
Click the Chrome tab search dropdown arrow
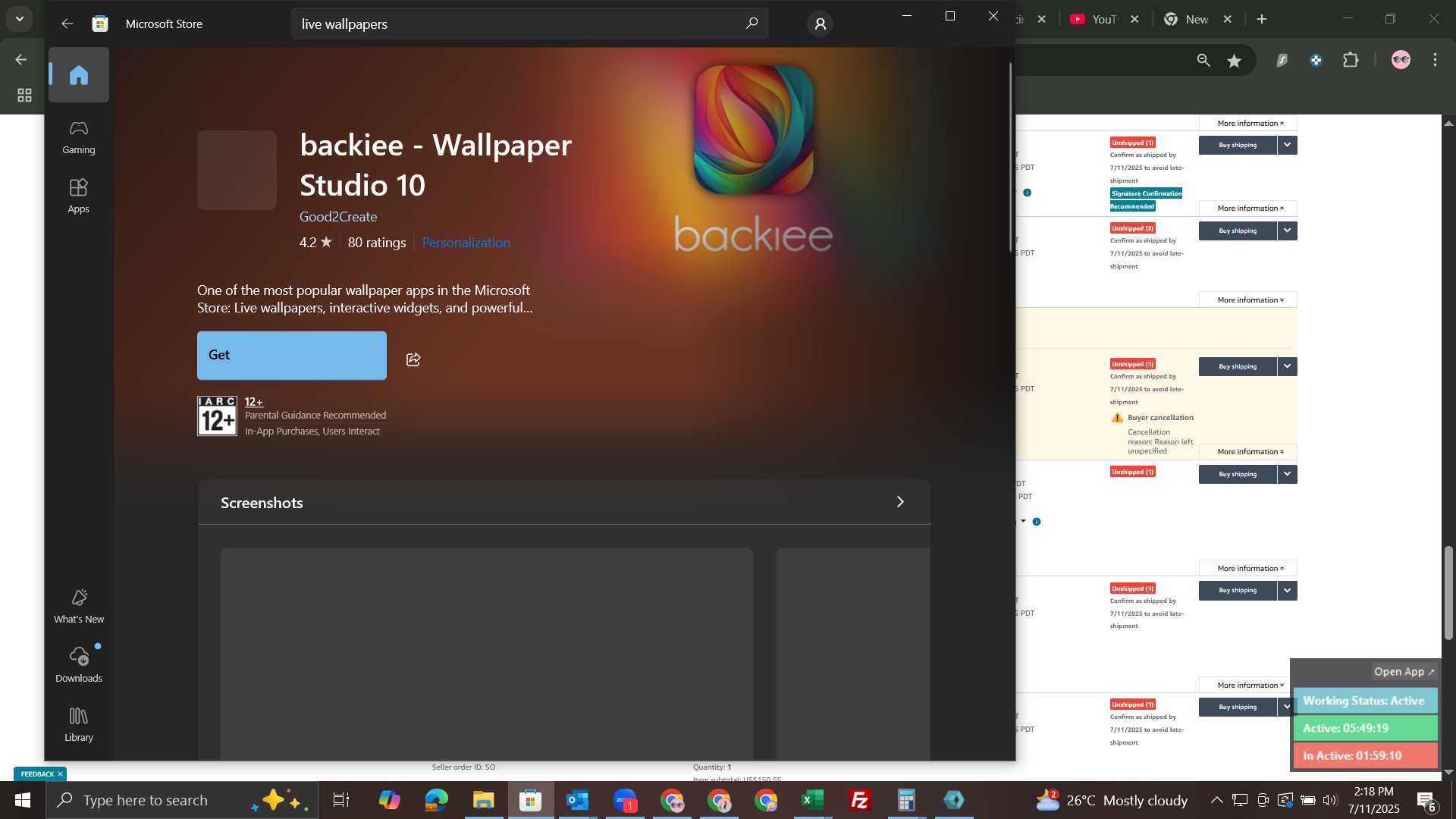pos(20,18)
